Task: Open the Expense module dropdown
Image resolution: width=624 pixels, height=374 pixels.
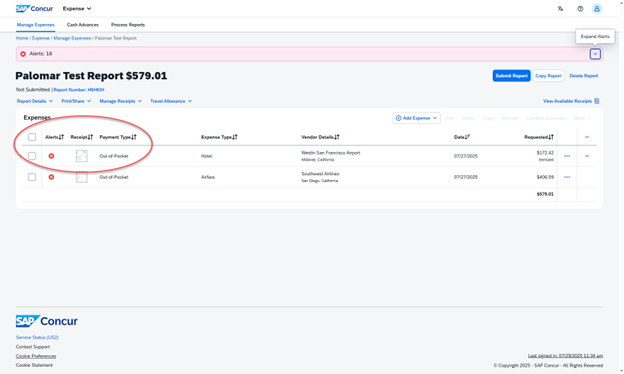Action: click(77, 8)
